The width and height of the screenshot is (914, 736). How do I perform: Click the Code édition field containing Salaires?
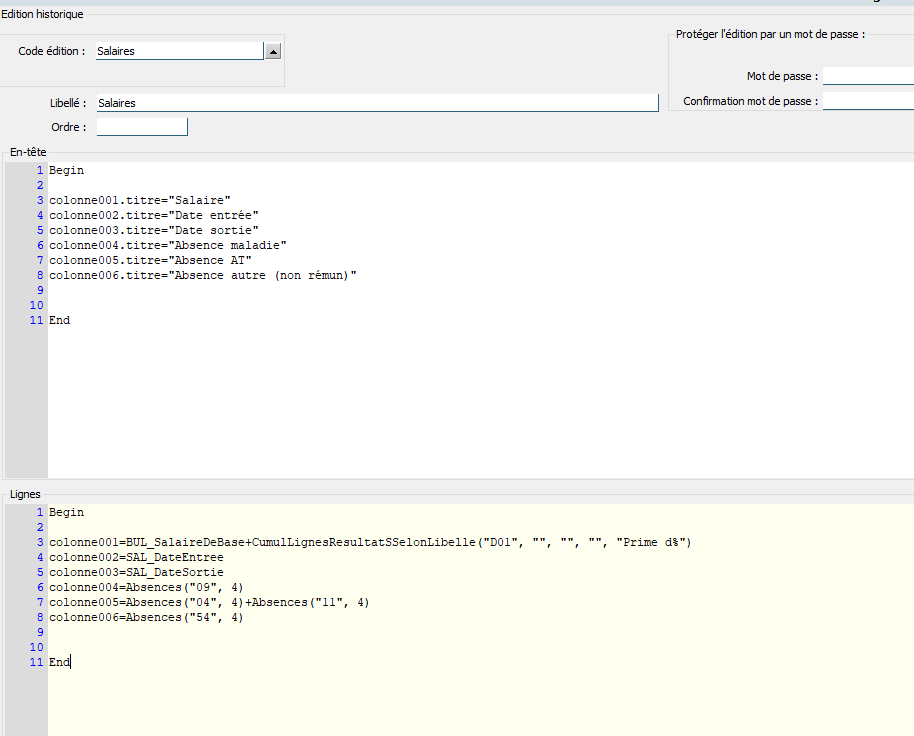tap(180, 51)
